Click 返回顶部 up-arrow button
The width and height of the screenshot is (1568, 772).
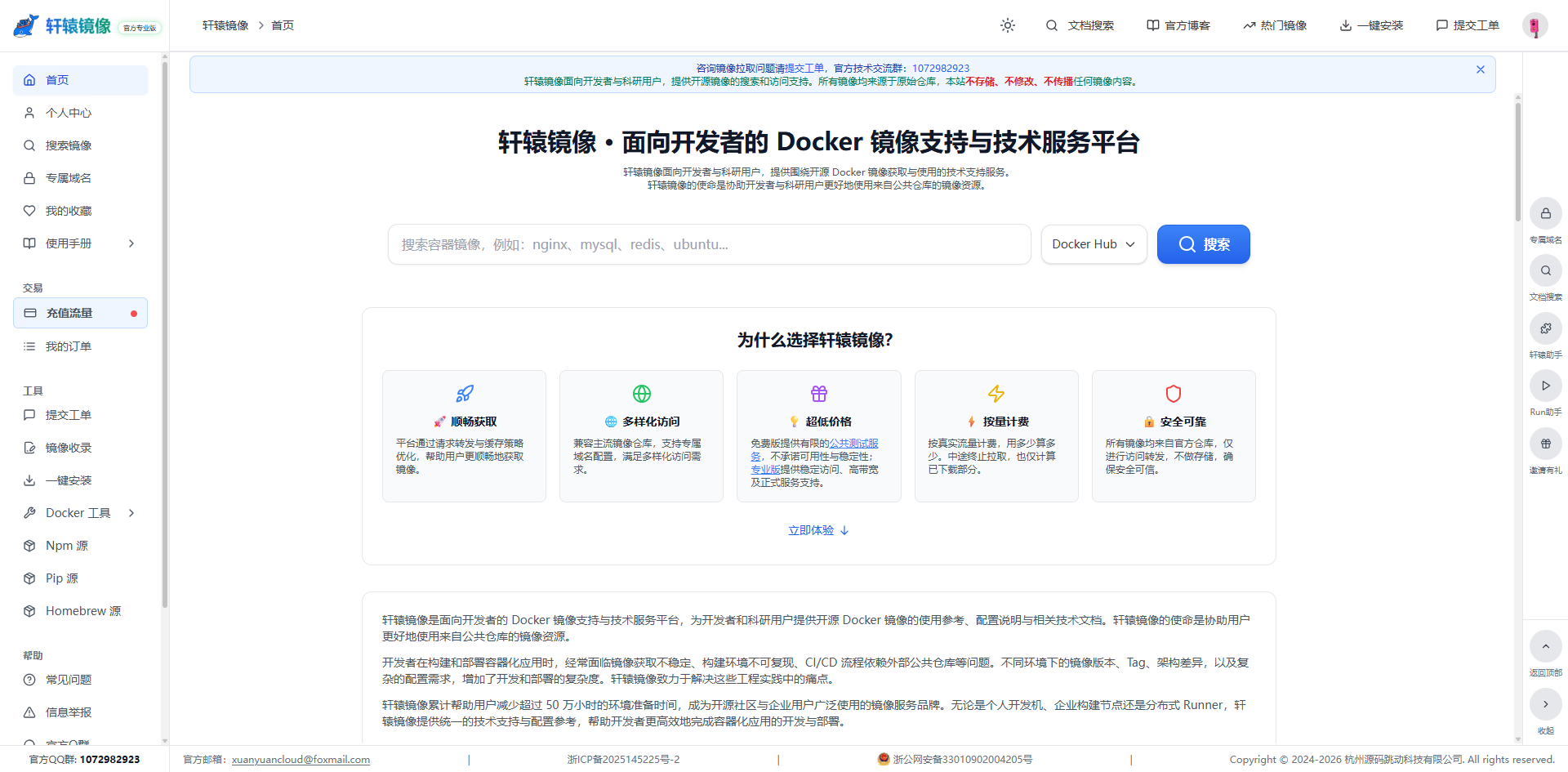pyautogui.click(x=1546, y=646)
